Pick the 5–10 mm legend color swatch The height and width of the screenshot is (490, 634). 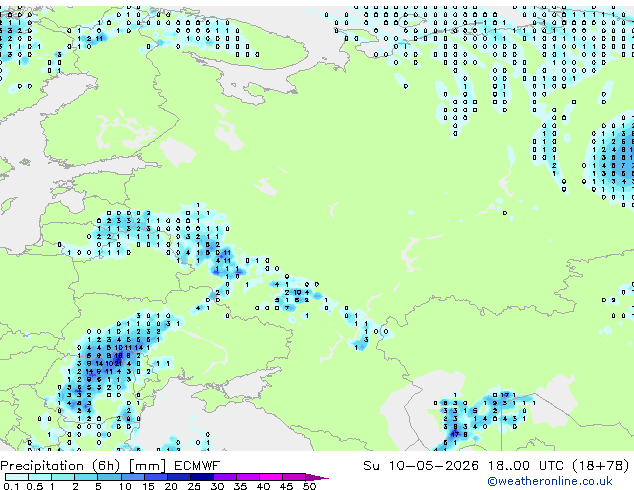(109, 477)
